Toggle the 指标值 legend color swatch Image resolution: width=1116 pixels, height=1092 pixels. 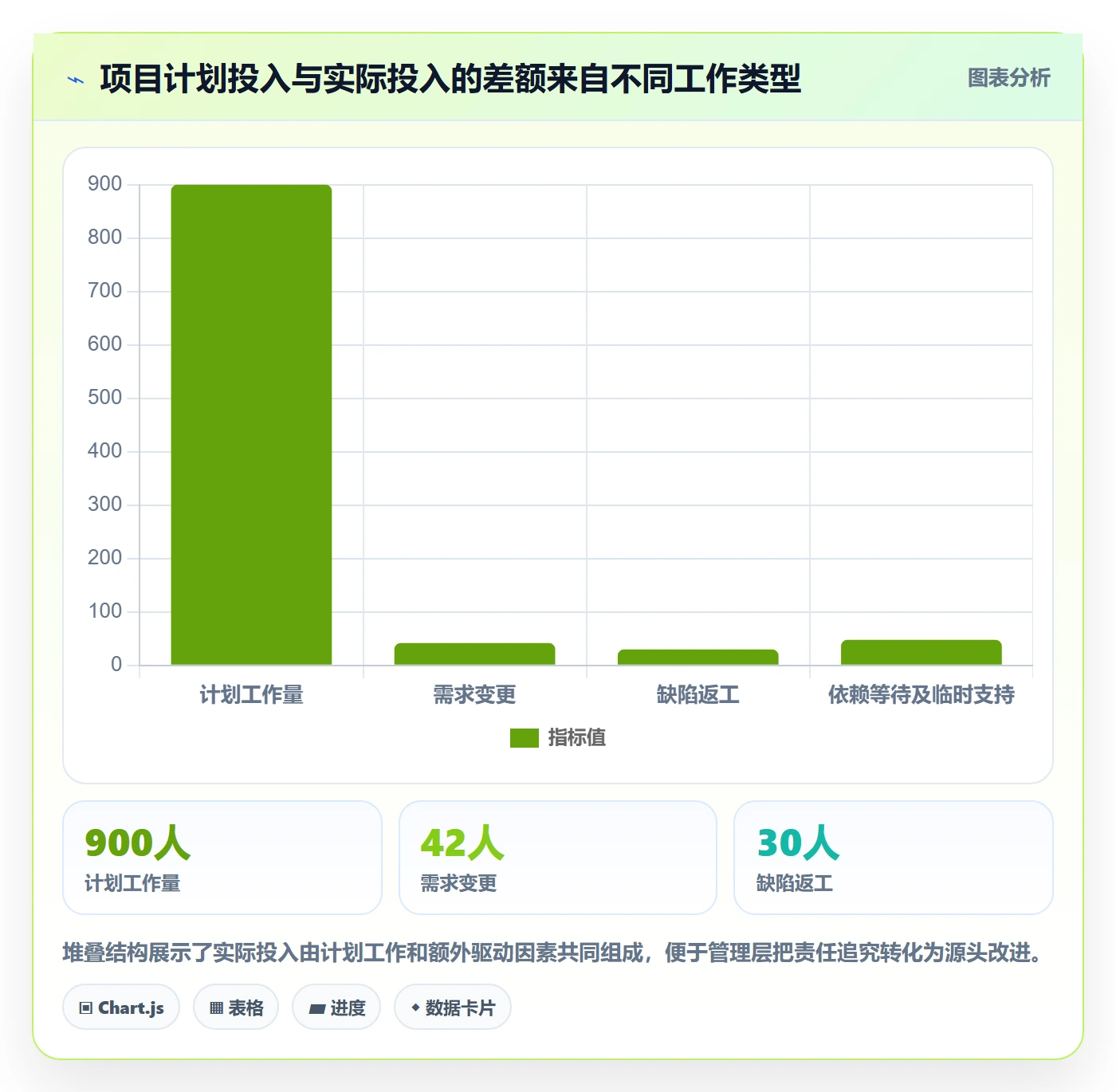[525, 738]
